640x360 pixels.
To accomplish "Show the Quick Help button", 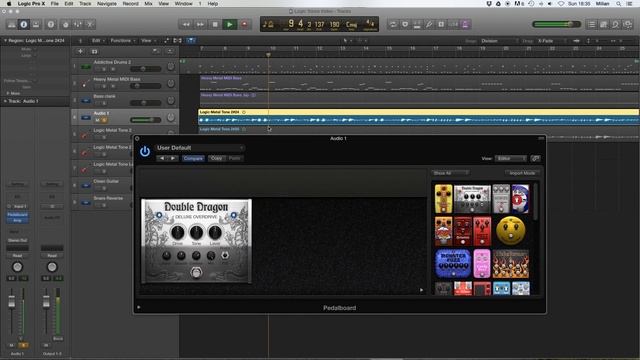I will pyautogui.click(x=51, y=24).
